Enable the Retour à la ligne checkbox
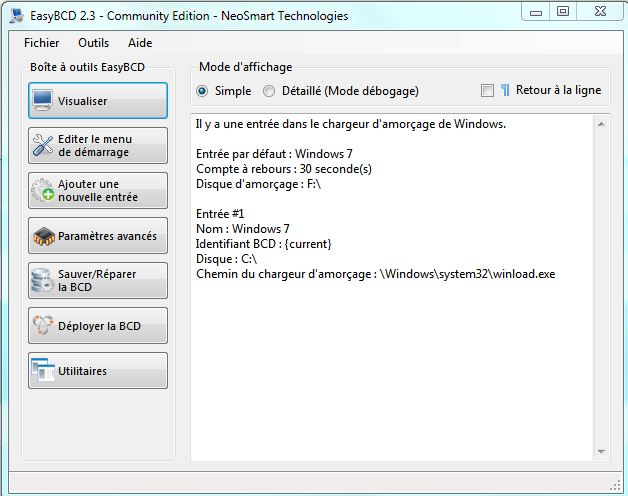This screenshot has width=628, height=496. pyautogui.click(x=487, y=91)
